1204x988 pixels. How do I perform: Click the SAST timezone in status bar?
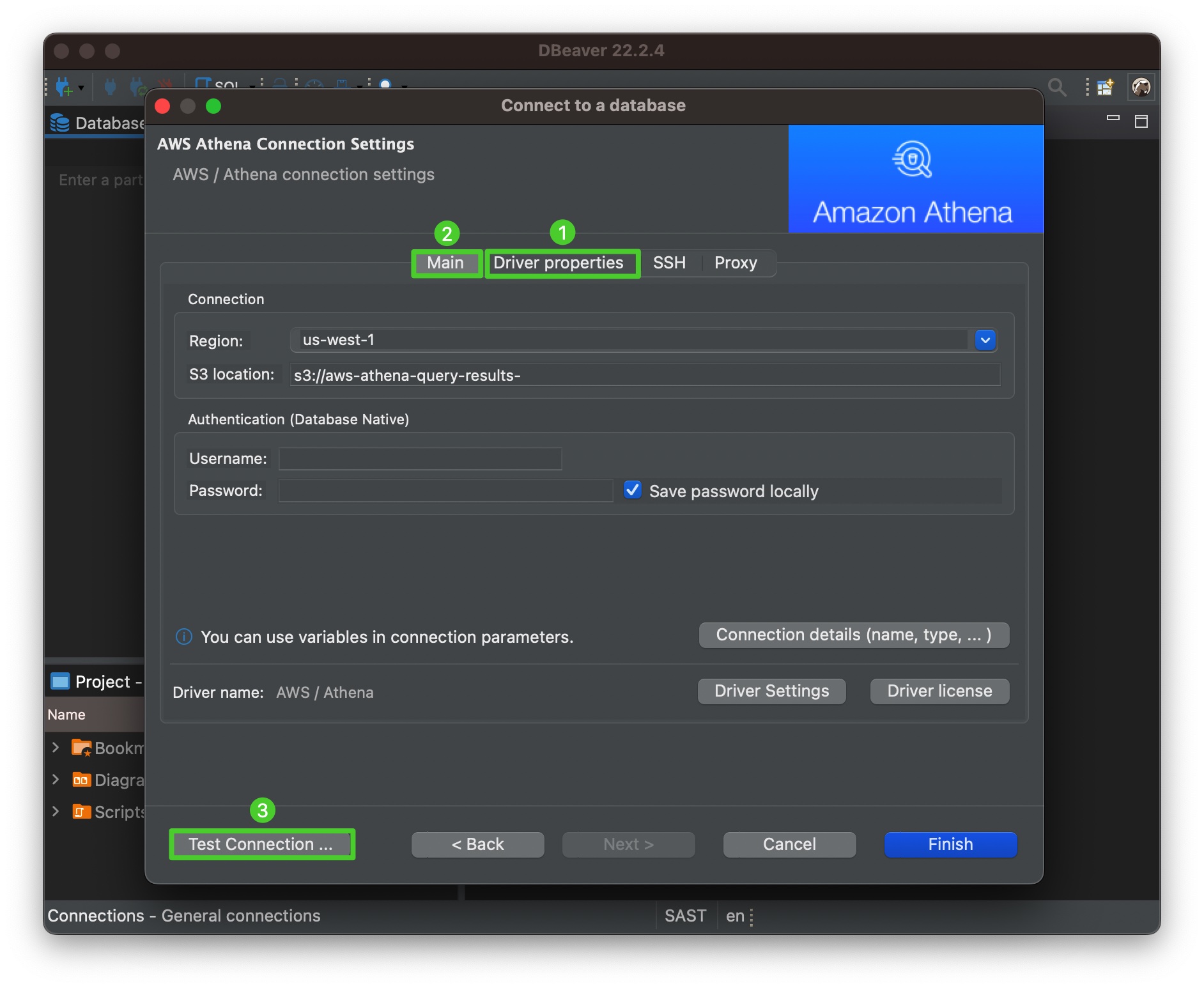(686, 916)
